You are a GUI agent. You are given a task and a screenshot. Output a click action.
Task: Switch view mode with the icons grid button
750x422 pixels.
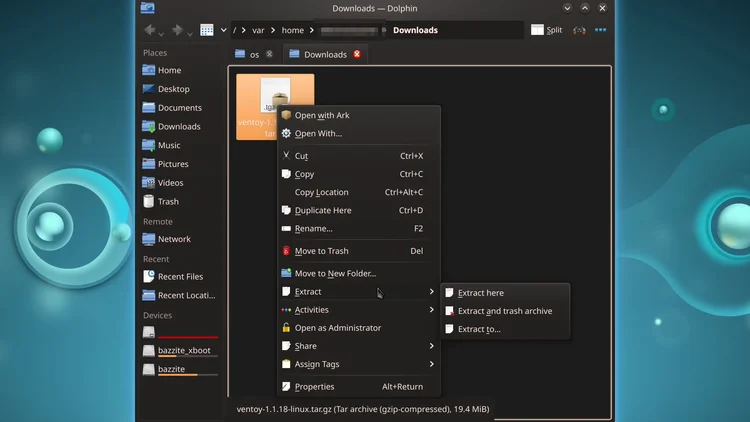tap(207, 30)
